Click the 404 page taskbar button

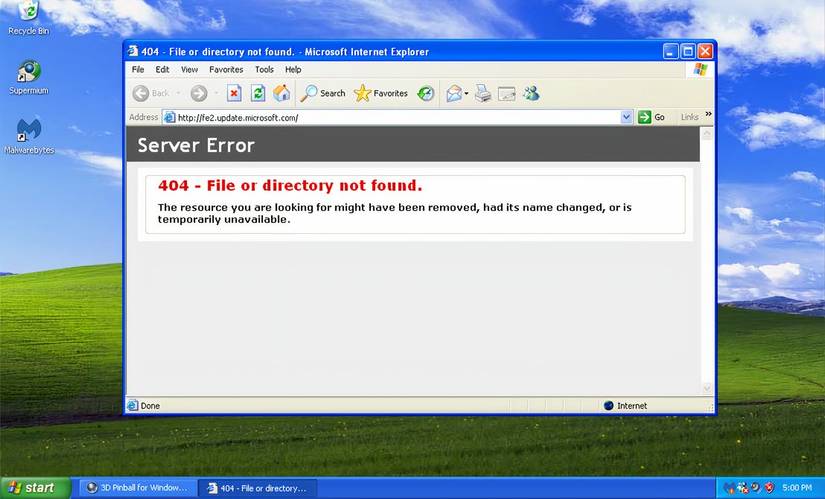258,488
